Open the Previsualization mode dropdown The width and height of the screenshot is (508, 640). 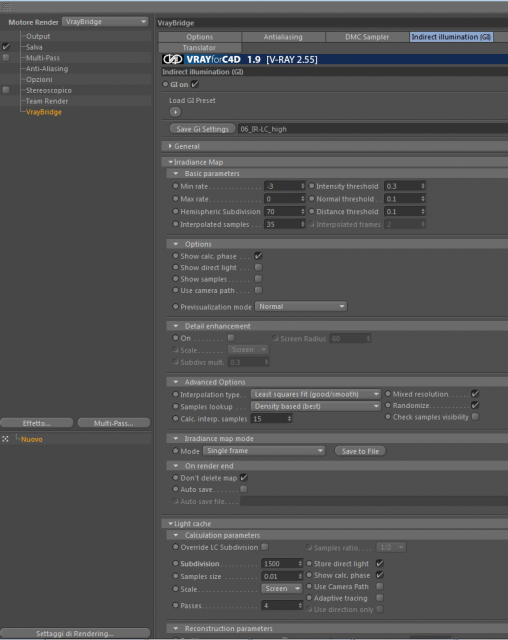[x=301, y=307]
